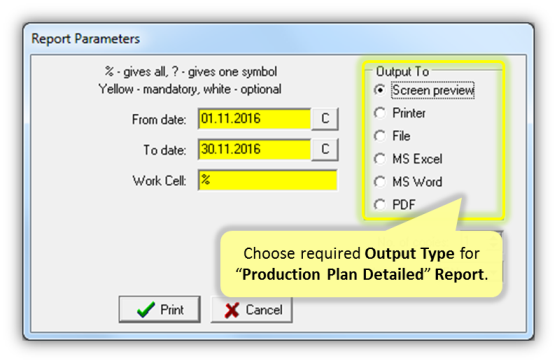Click the red X icon on Cancel
Image resolution: width=557 pixels, height=363 pixels.
tap(232, 310)
